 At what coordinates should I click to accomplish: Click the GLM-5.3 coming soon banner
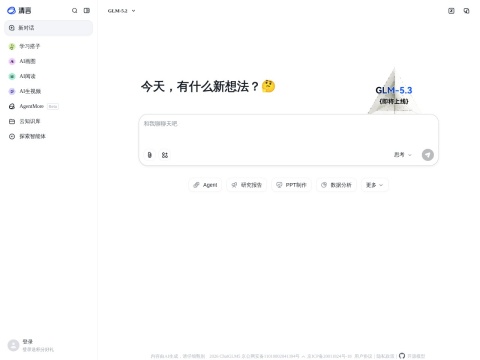pyautogui.click(x=394, y=92)
